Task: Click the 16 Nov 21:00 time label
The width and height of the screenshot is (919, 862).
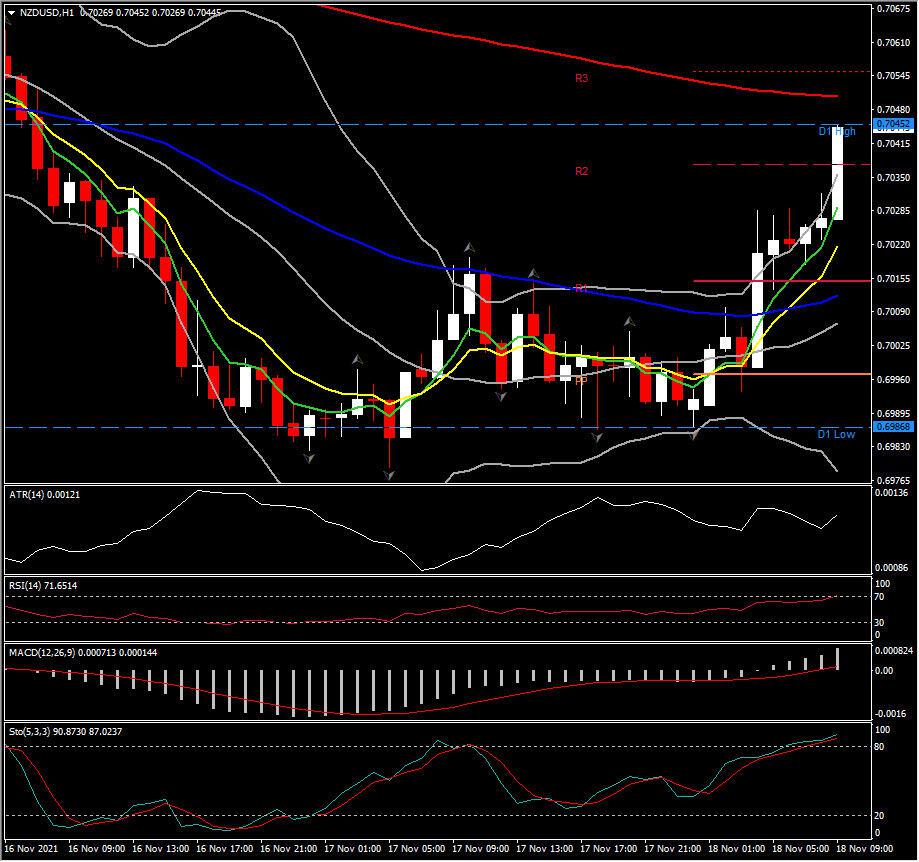Action: tap(288, 849)
